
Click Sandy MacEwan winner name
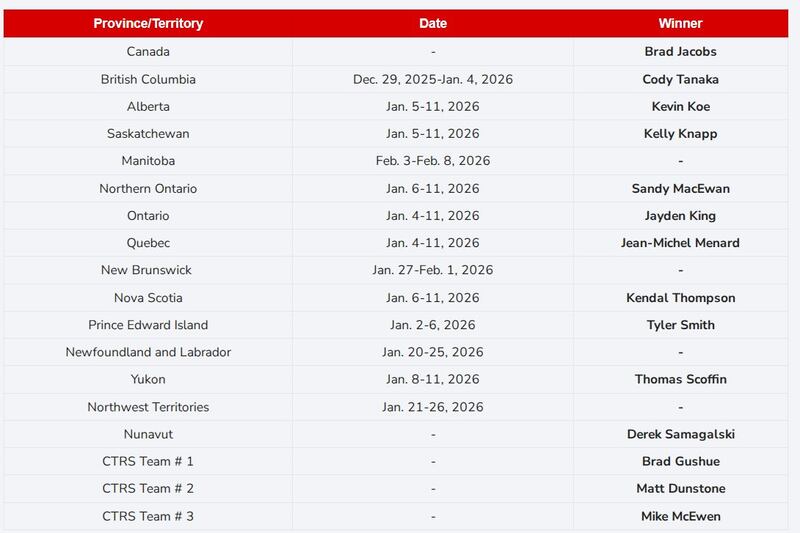680,188
